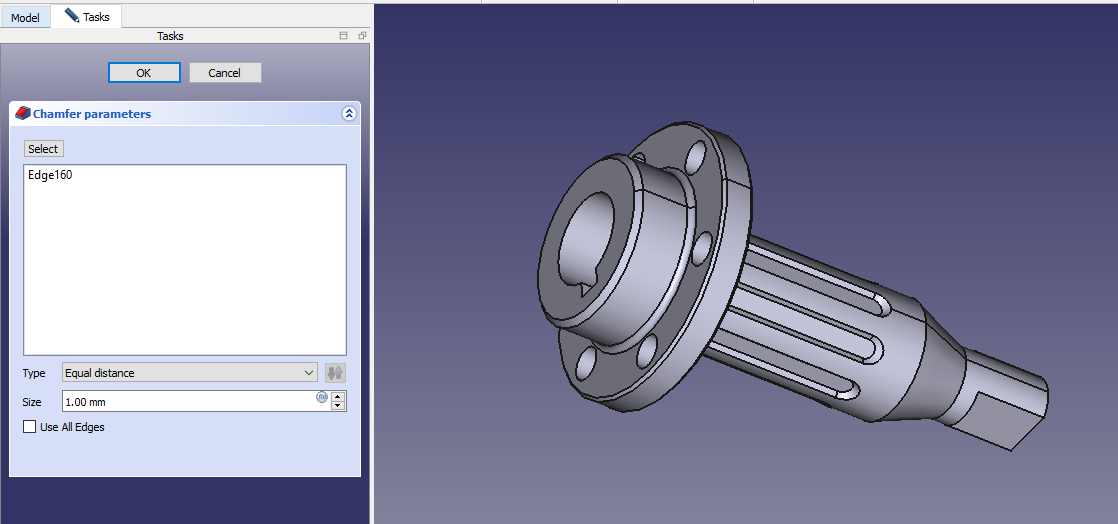The image size is (1118, 524).
Task: Click the Tasks panel stacked-window icon
Action: click(343, 36)
